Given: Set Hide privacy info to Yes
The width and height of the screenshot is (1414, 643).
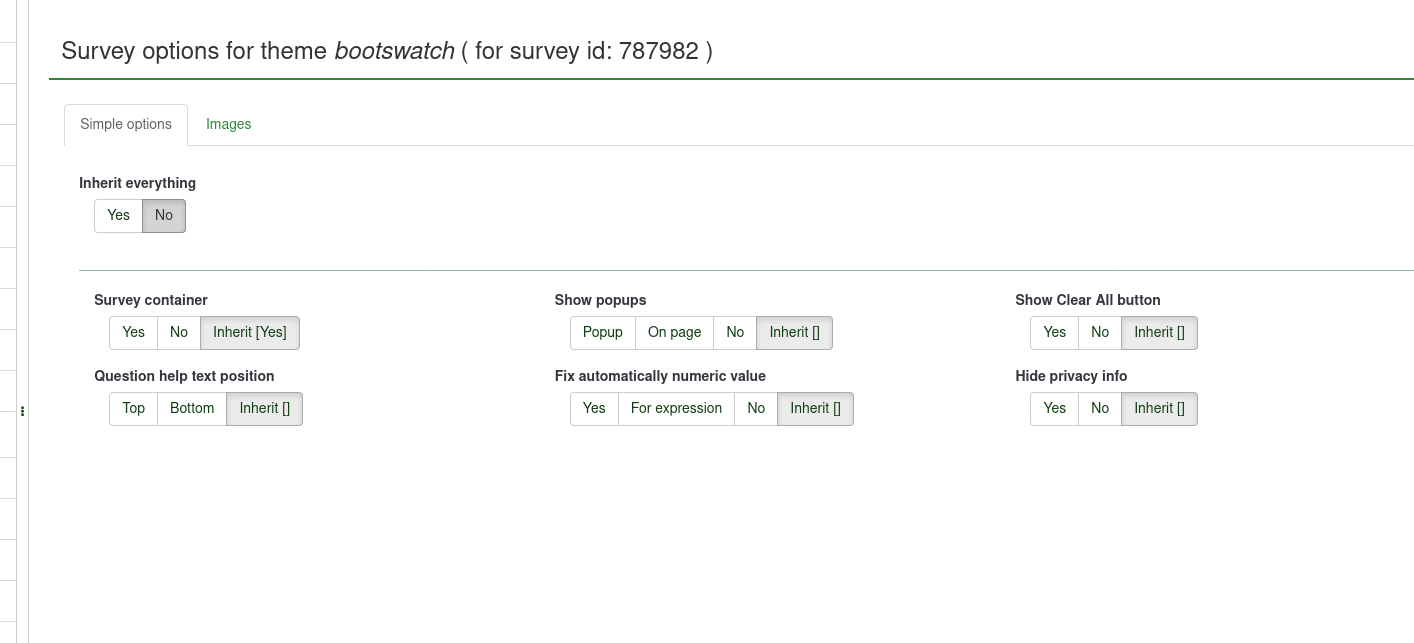Looking at the screenshot, I should [x=1054, y=408].
